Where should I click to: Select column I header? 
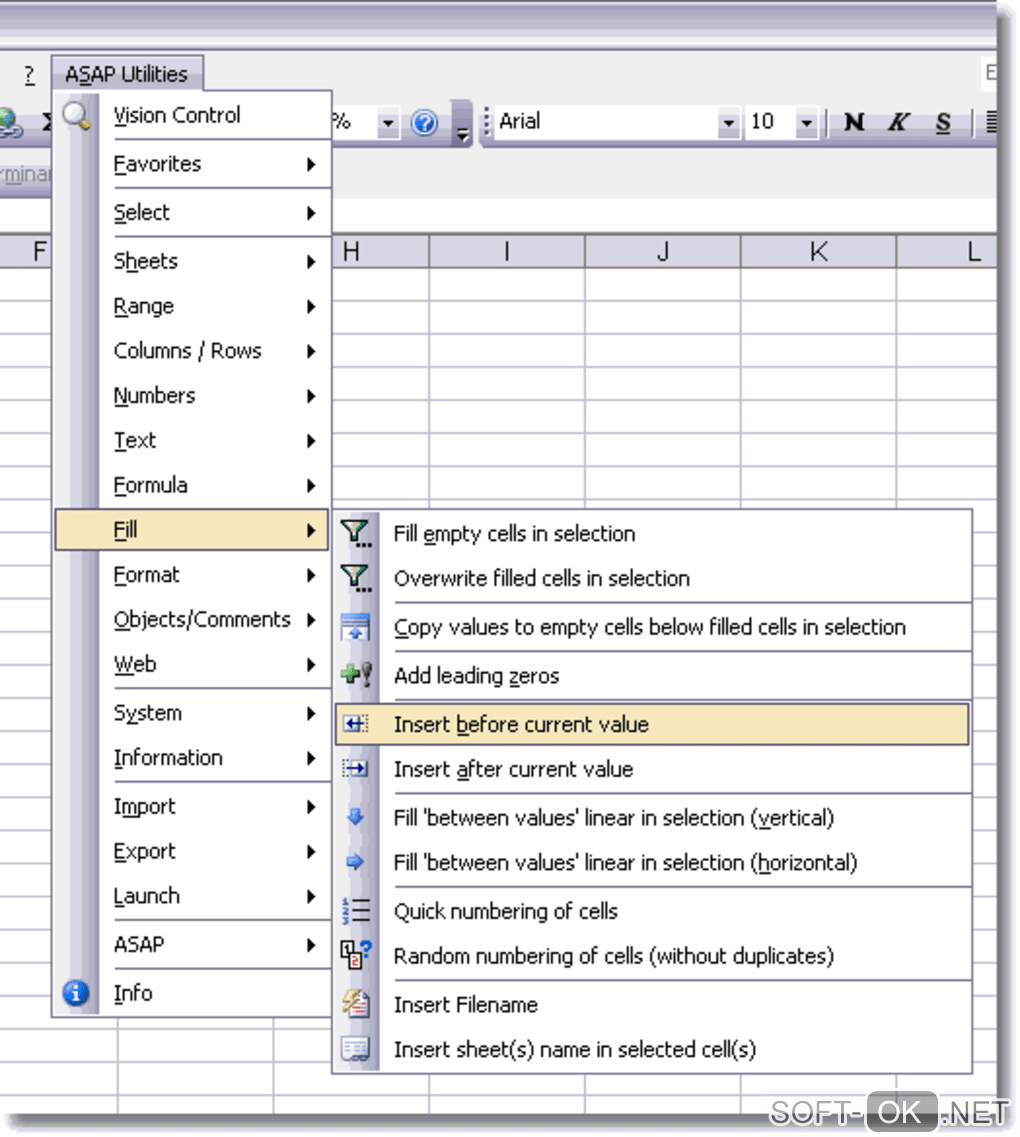(507, 252)
